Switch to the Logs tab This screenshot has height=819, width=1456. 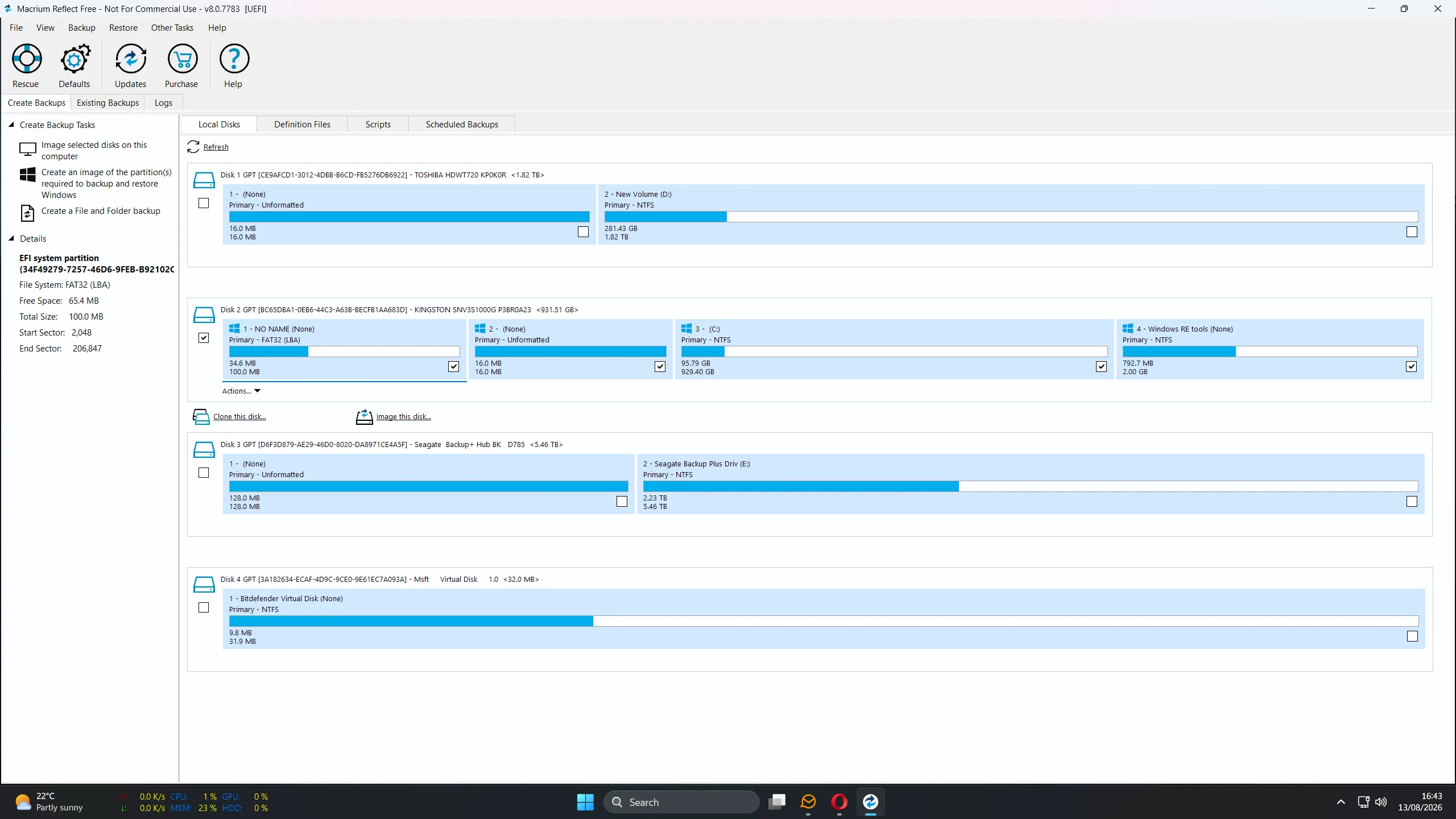click(x=163, y=103)
